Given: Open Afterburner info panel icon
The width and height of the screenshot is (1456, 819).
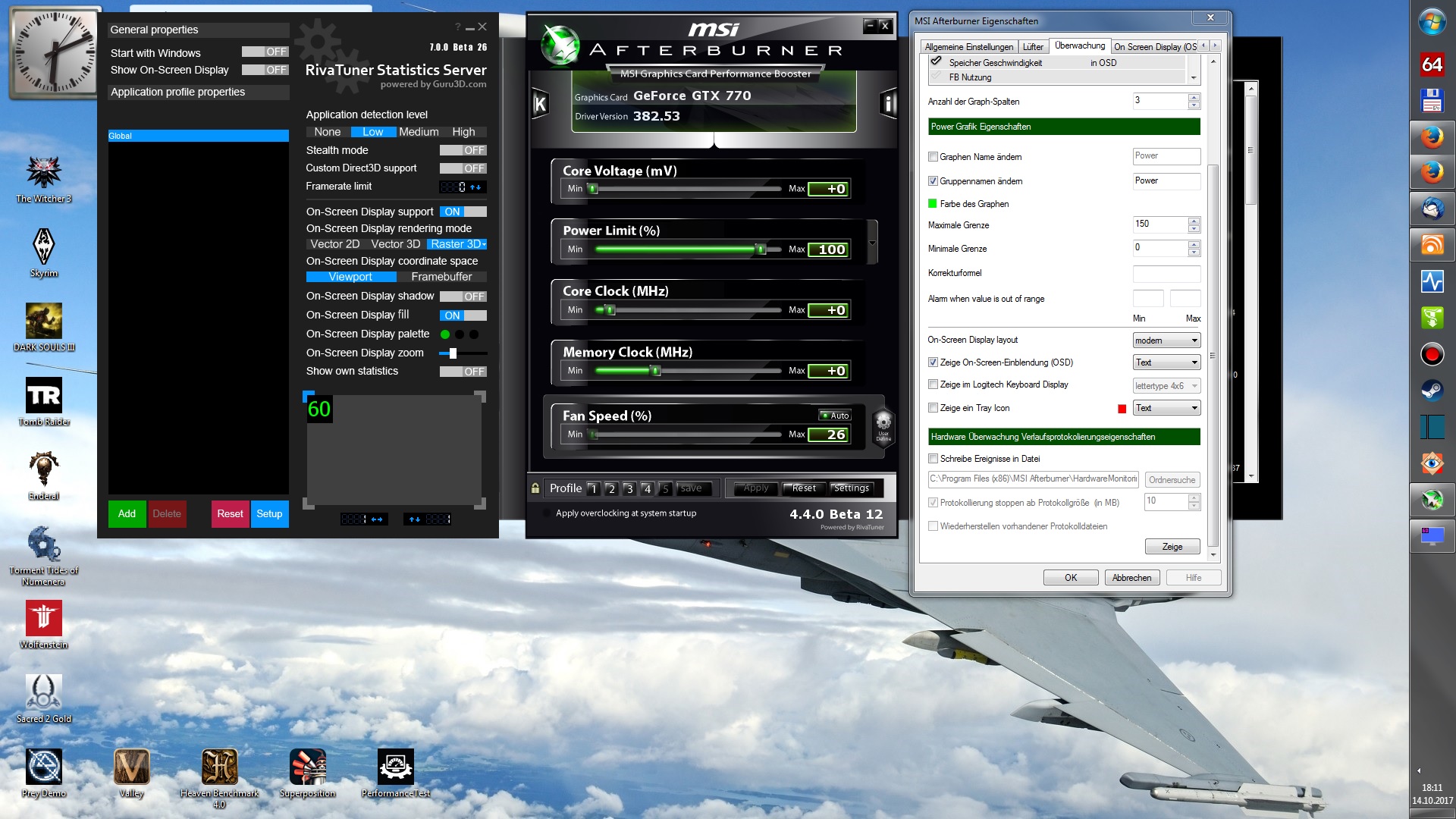Looking at the screenshot, I should coord(888,103).
